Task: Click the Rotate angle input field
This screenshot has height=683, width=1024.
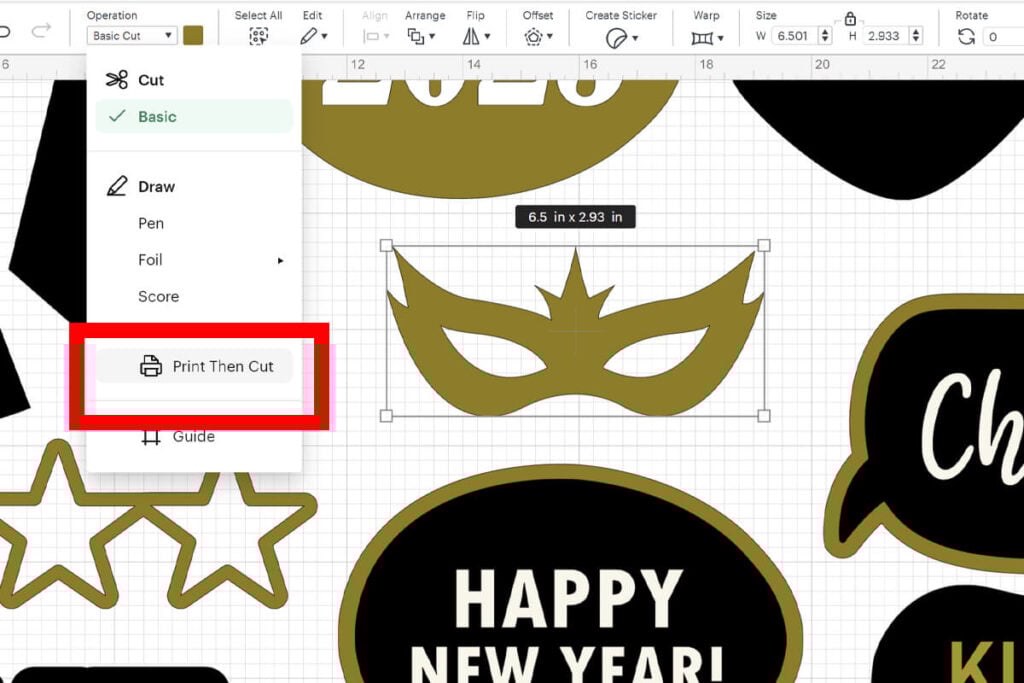Action: [x=1002, y=37]
